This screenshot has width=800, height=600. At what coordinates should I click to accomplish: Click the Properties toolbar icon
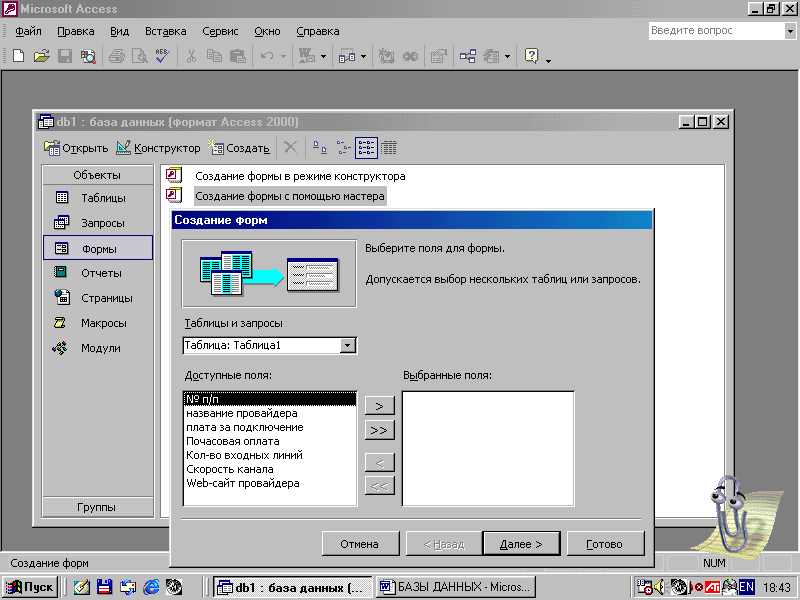(x=438, y=56)
